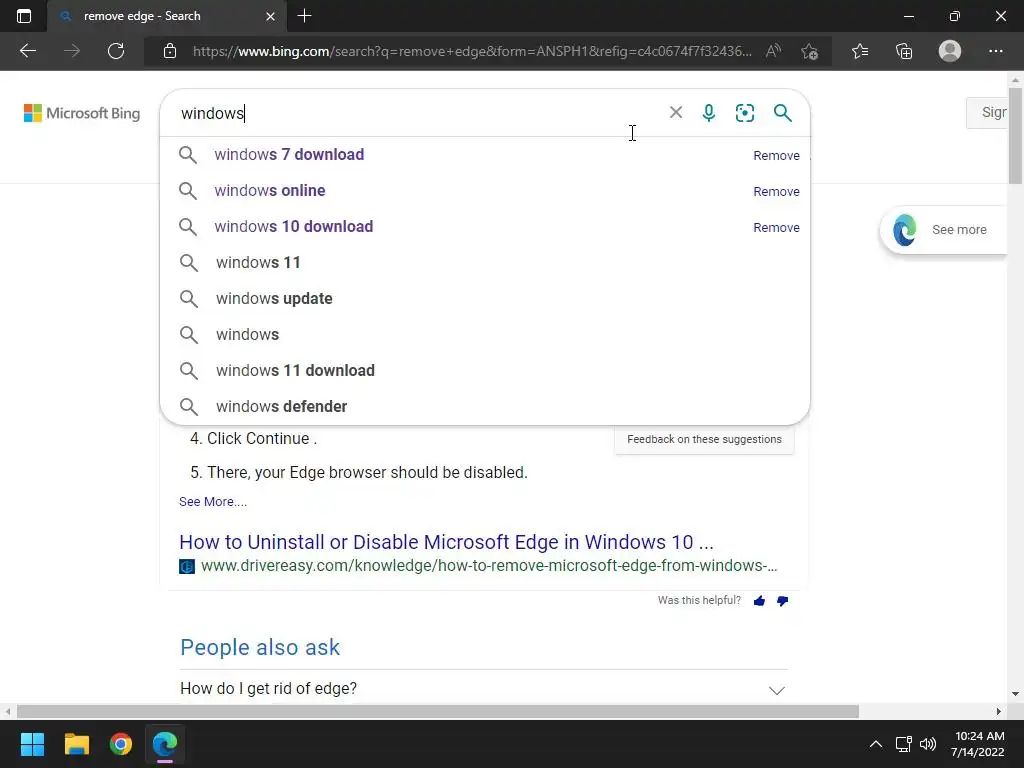Click scrollbar down arrow

tap(1015, 694)
